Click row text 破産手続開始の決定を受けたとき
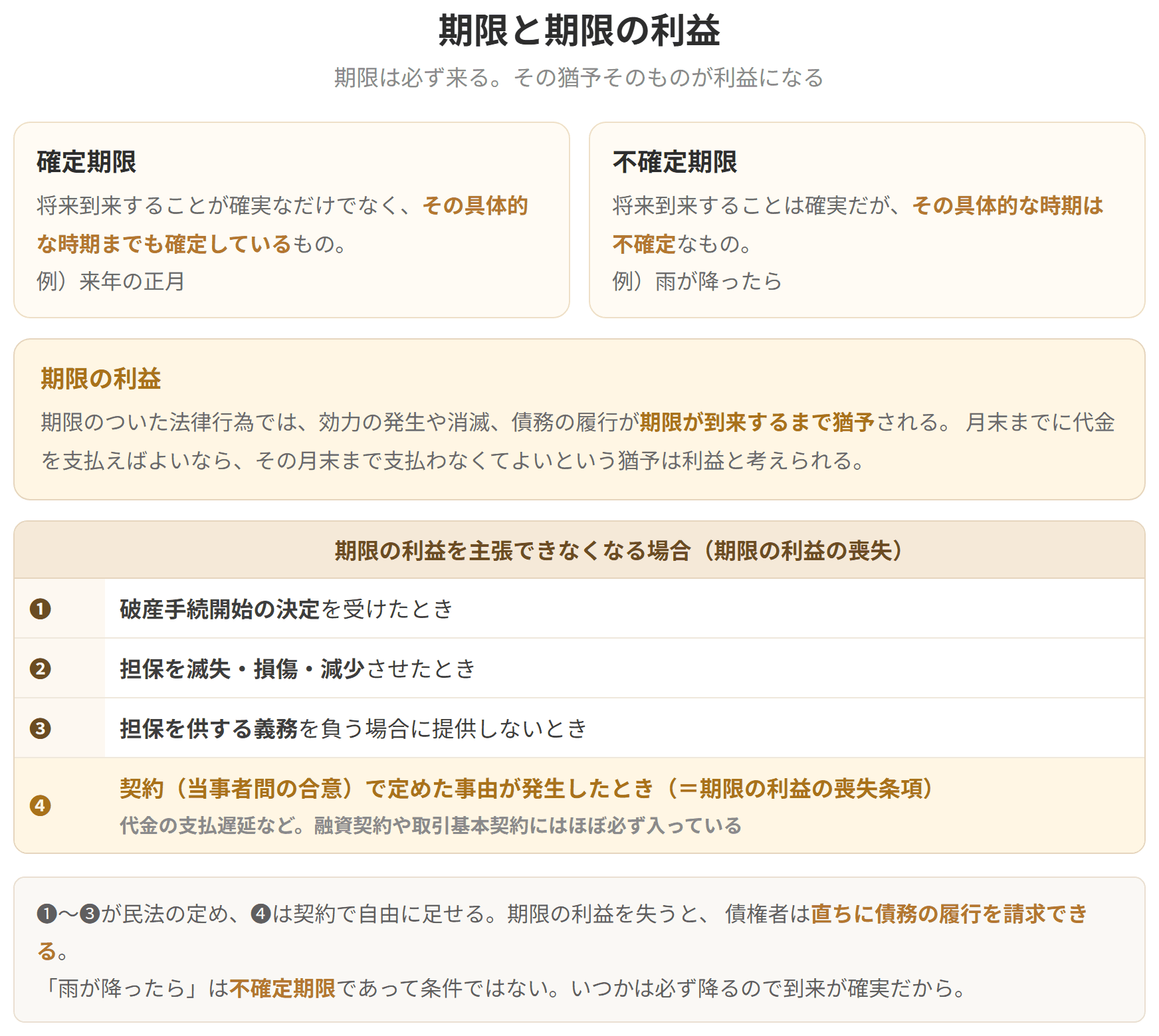This screenshot has height=1036, width=1159. (286, 609)
